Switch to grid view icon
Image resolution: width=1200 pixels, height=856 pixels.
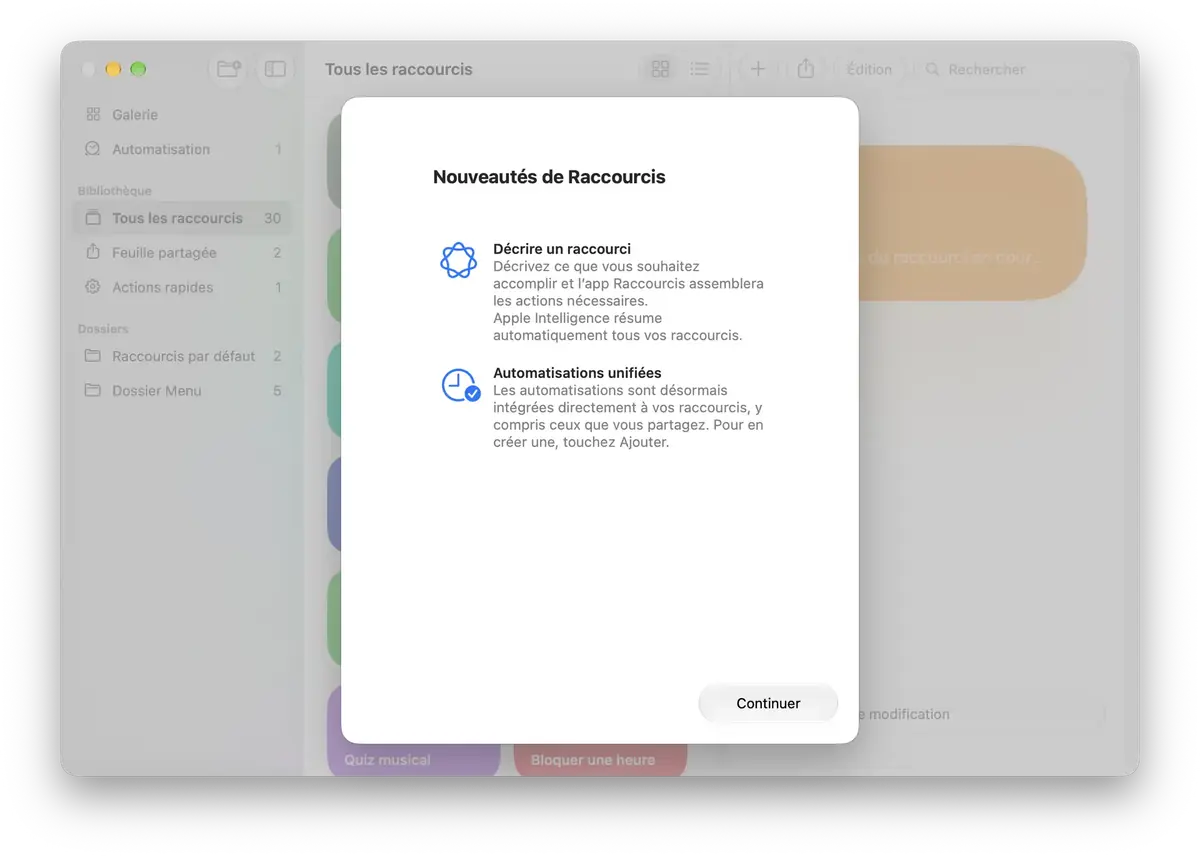pos(660,69)
